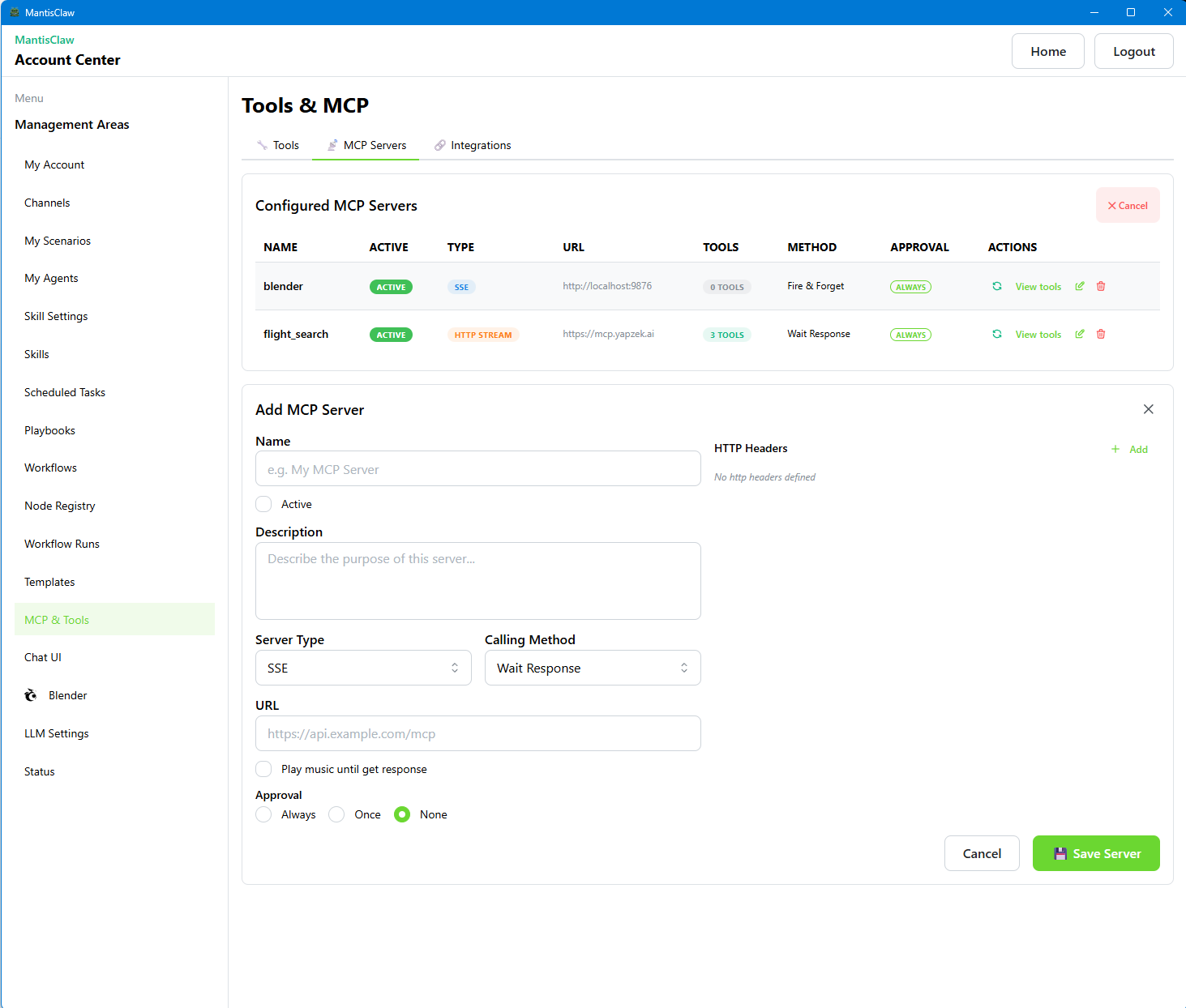This screenshot has width=1186, height=1008.
Task: Open the Server Type dropdown
Action: [x=362, y=668]
